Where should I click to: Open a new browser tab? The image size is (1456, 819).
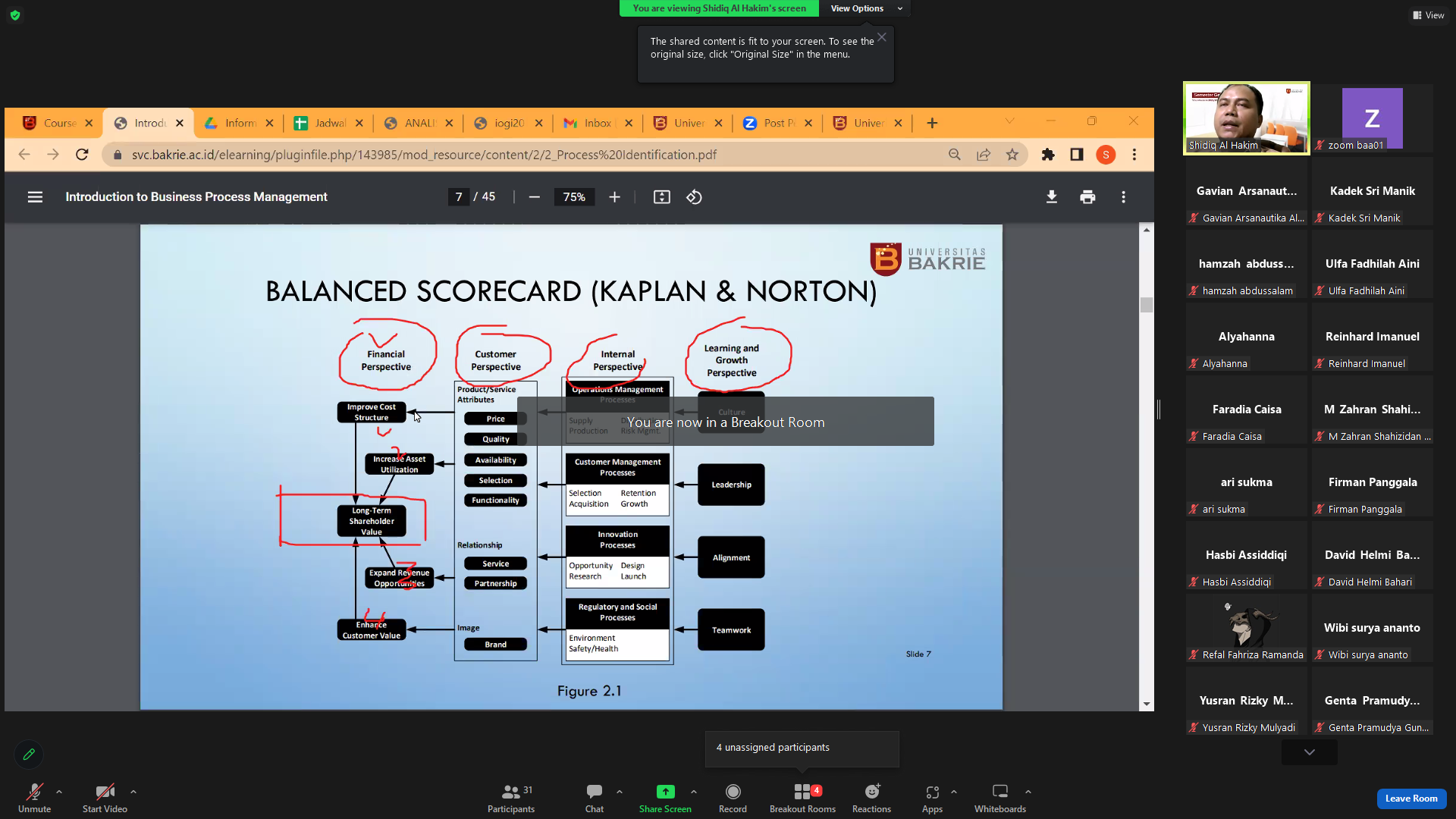(x=932, y=123)
